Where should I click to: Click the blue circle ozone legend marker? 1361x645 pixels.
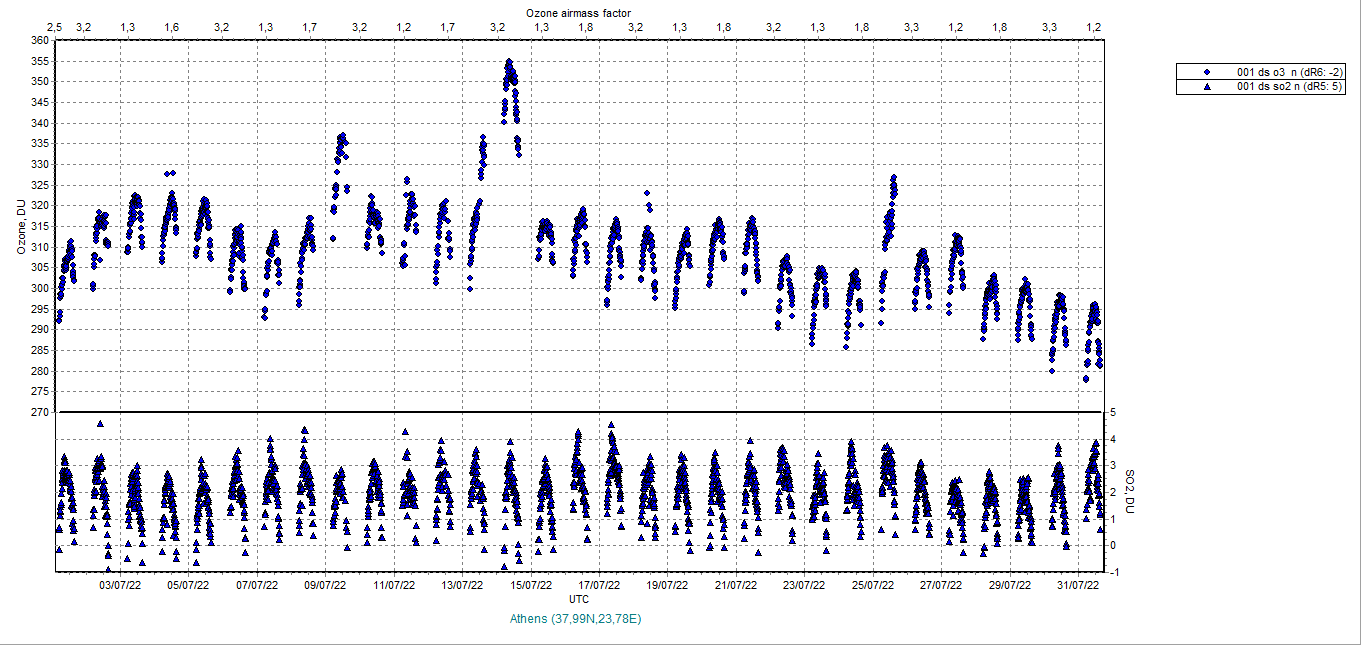tap(1207, 72)
